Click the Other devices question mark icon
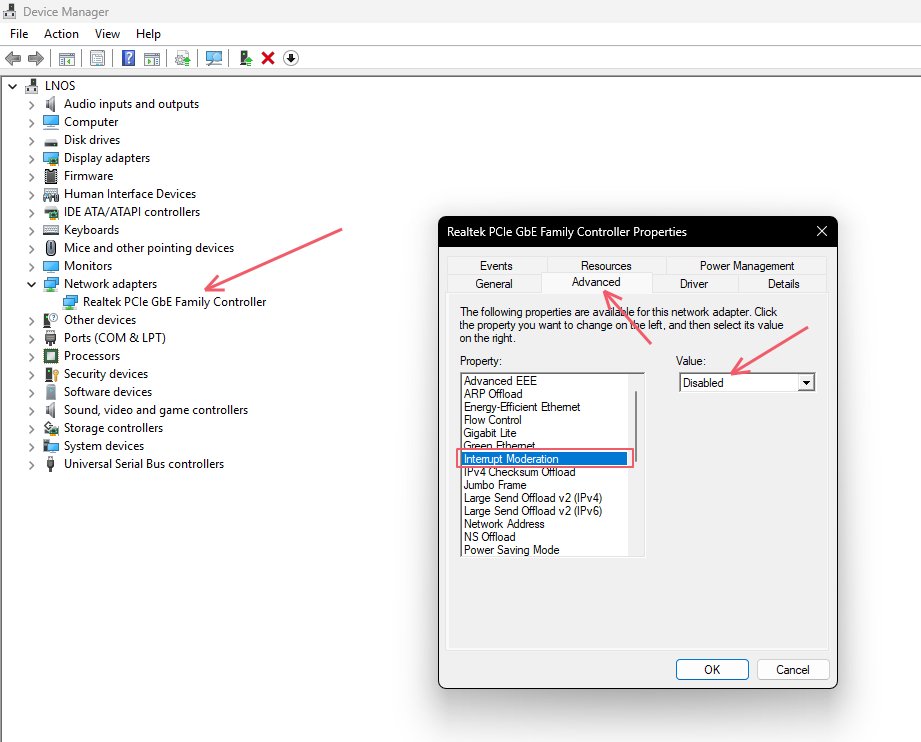This screenshot has height=742, width=921. coord(51,320)
